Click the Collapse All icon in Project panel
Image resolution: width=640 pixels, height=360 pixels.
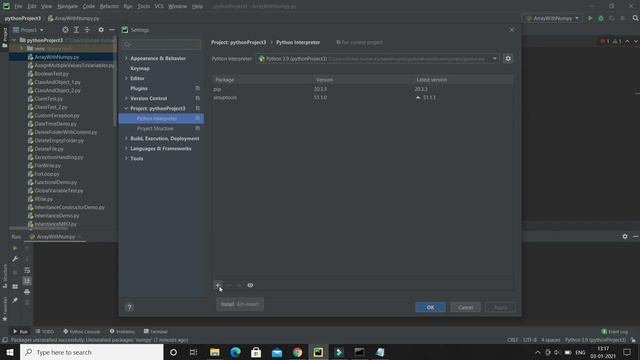87,30
